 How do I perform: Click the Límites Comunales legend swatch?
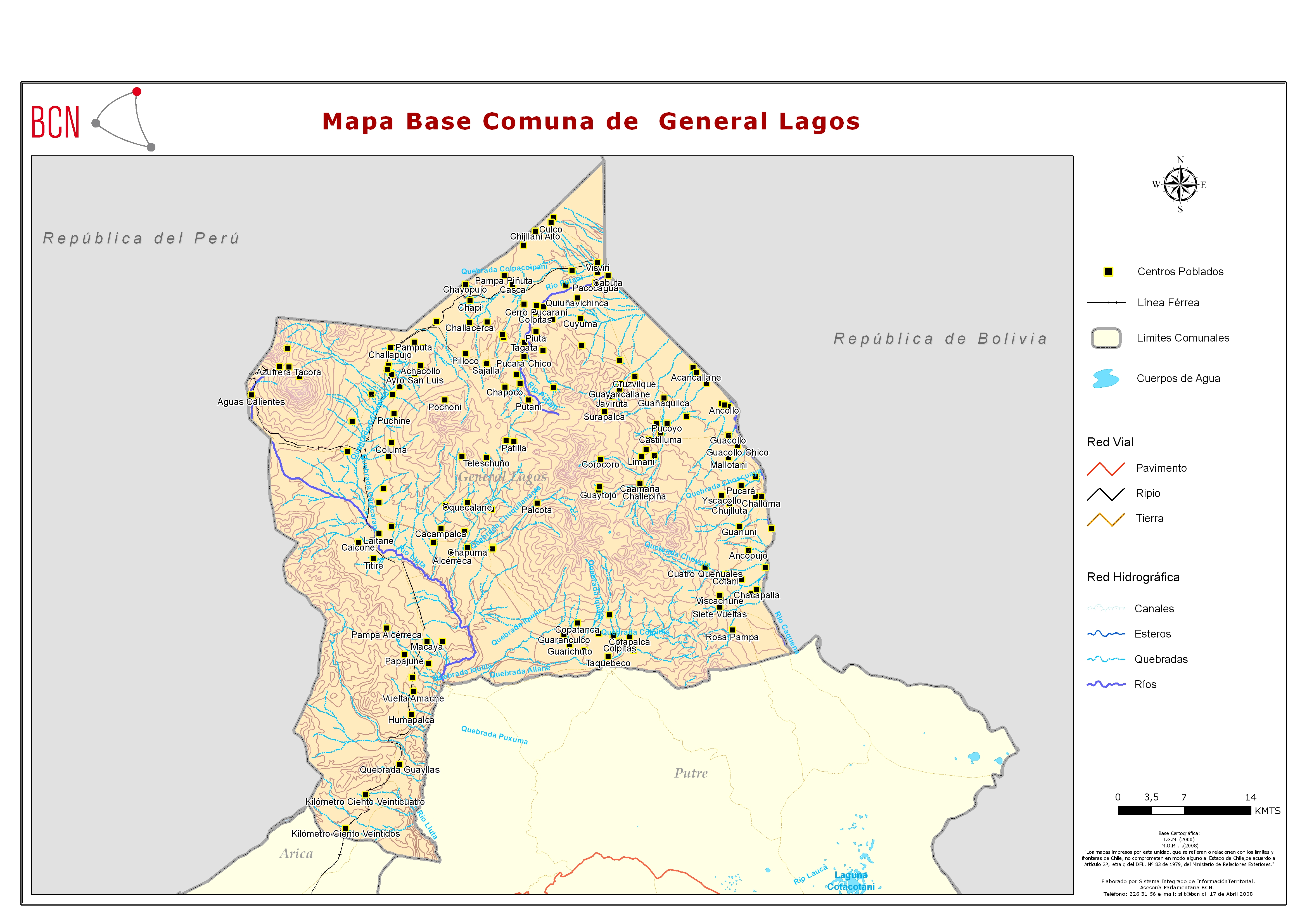tap(1106, 338)
